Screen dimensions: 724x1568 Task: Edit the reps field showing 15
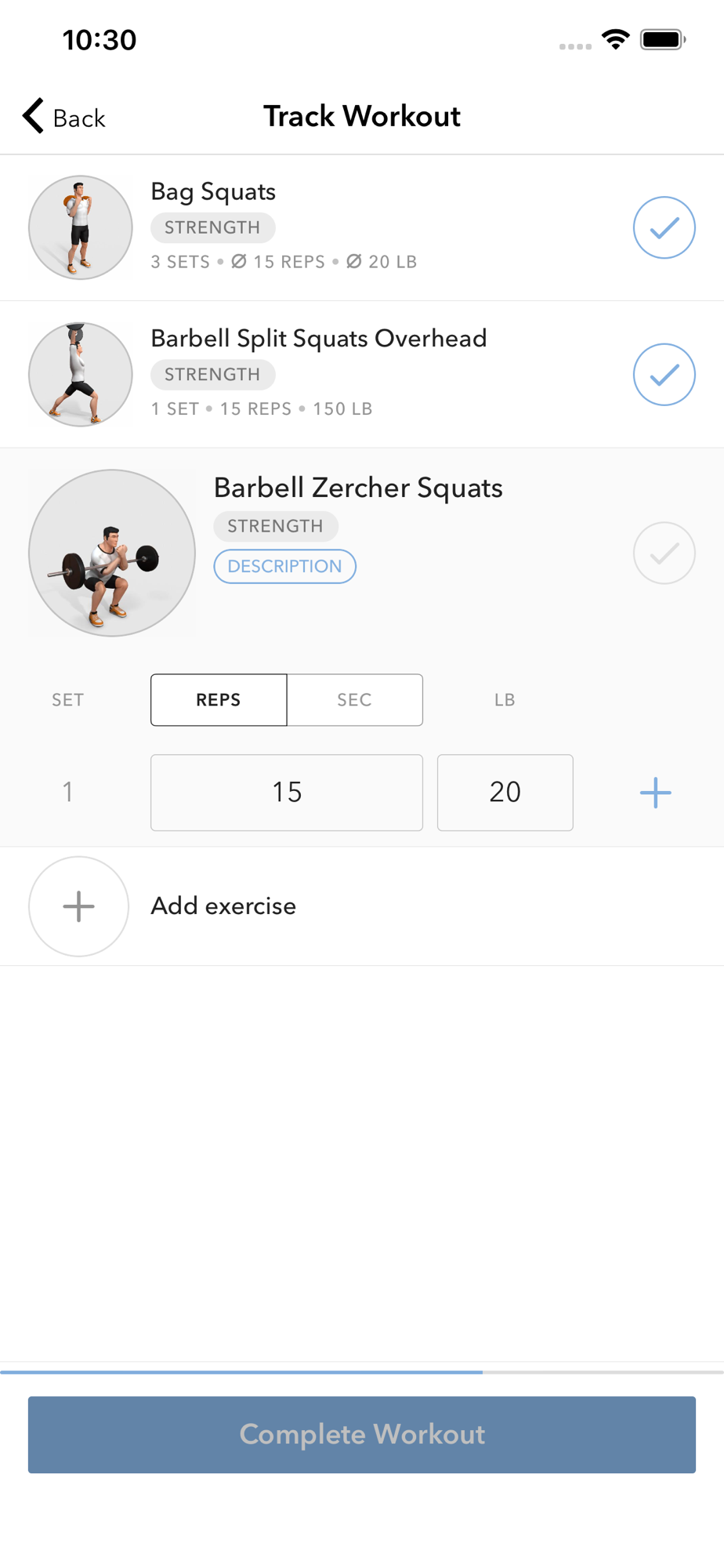pos(287,793)
